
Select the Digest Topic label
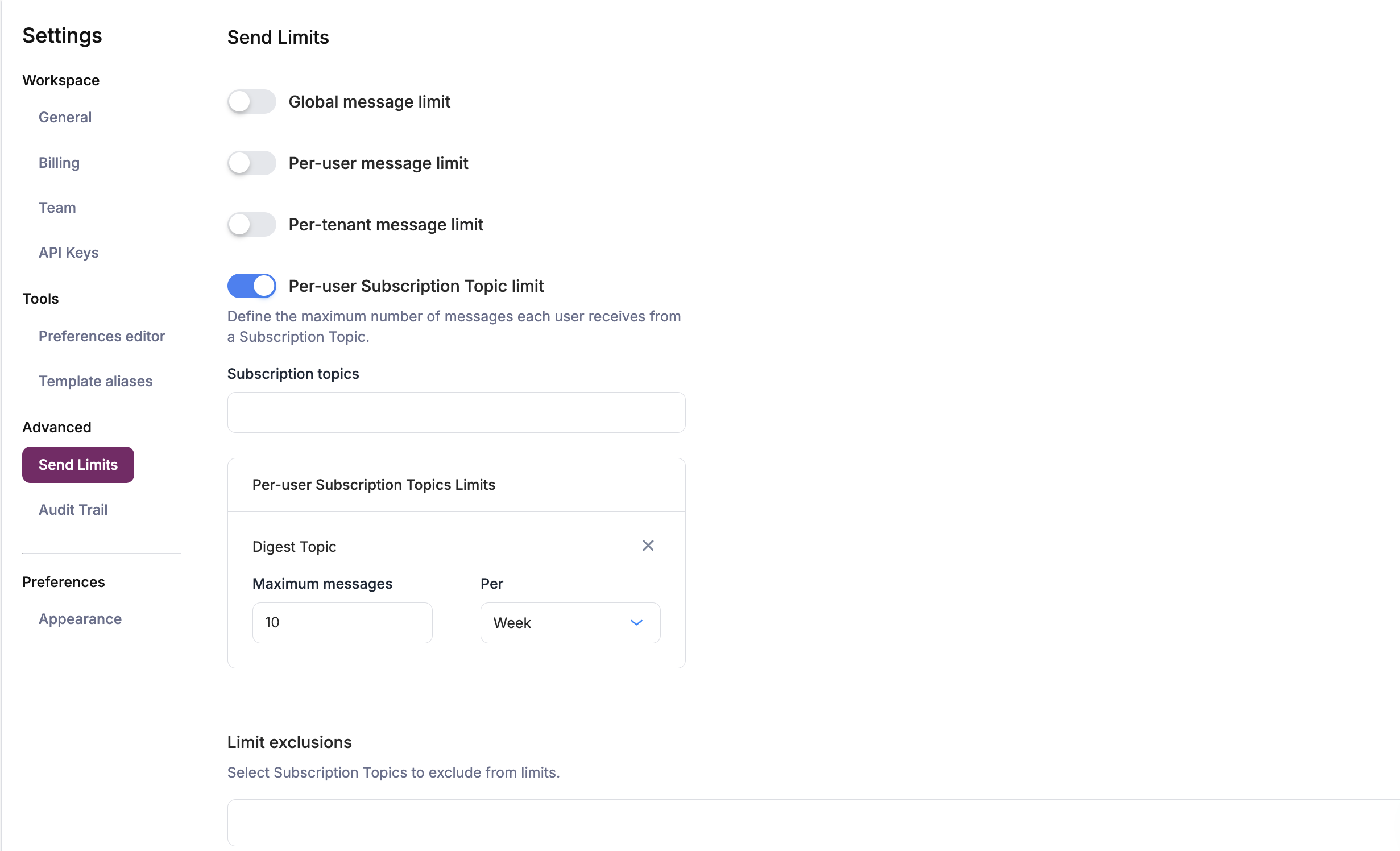pyautogui.click(x=294, y=546)
